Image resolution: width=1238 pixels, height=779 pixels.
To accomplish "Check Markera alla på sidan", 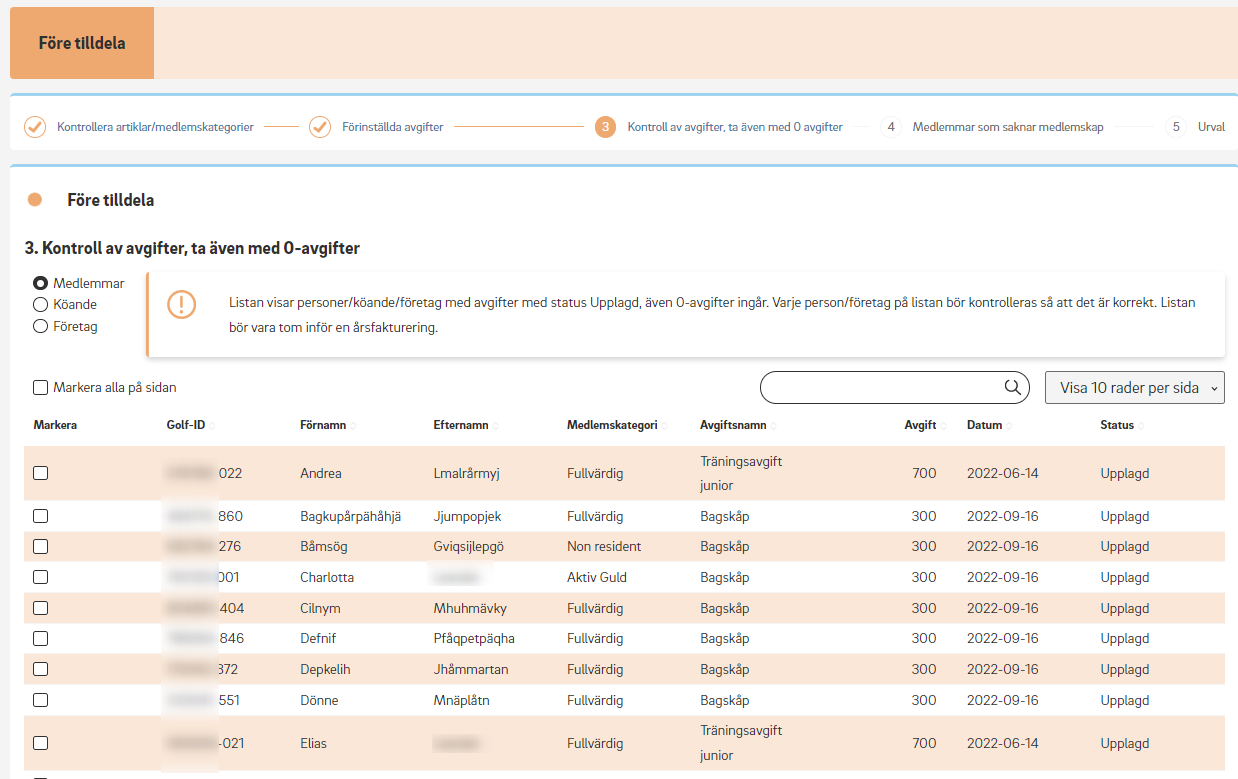I will tap(41, 387).
